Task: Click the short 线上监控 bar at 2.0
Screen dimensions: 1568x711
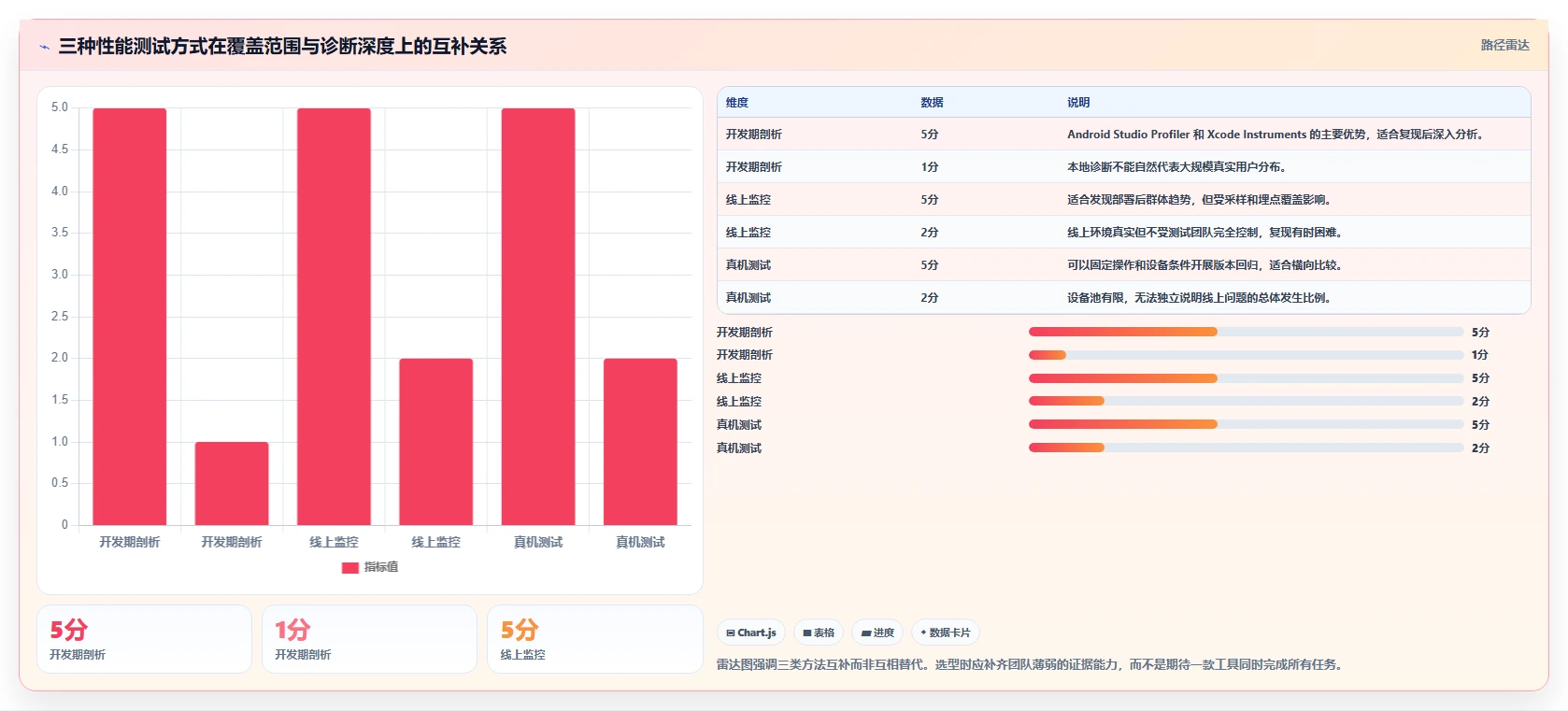Action: (436, 442)
